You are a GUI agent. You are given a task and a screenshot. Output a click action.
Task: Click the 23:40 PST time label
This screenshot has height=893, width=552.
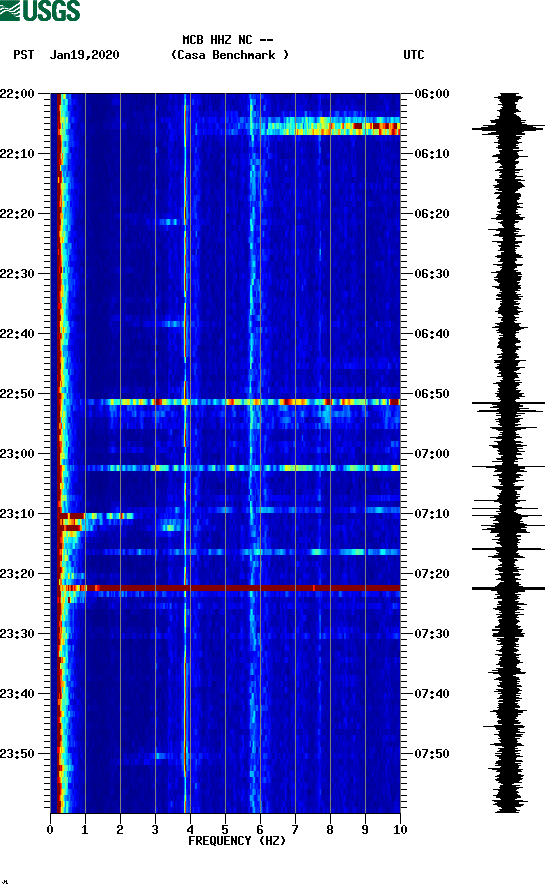tap(18, 694)
